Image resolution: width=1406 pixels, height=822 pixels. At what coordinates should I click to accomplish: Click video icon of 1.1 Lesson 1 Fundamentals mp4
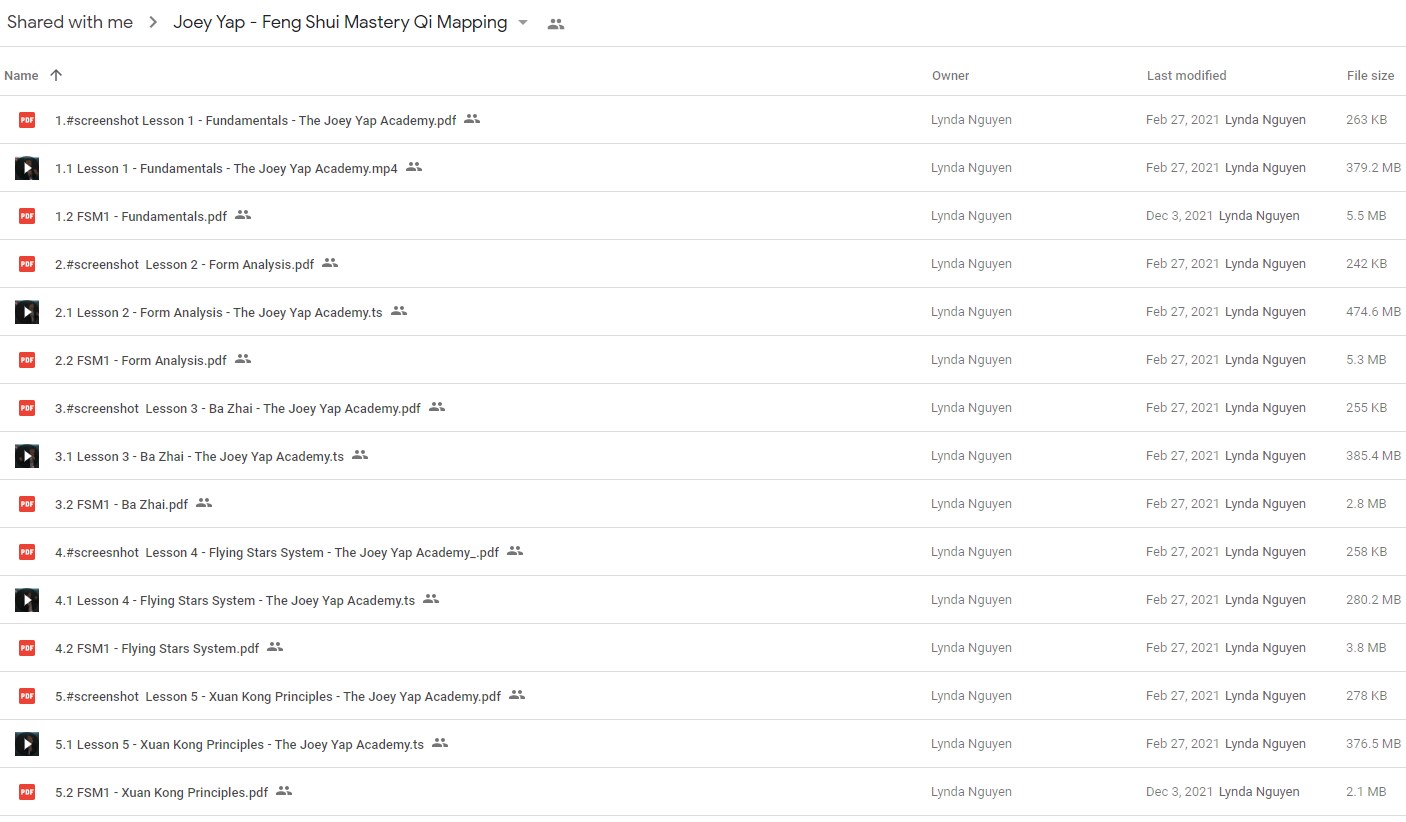point(27,168)
